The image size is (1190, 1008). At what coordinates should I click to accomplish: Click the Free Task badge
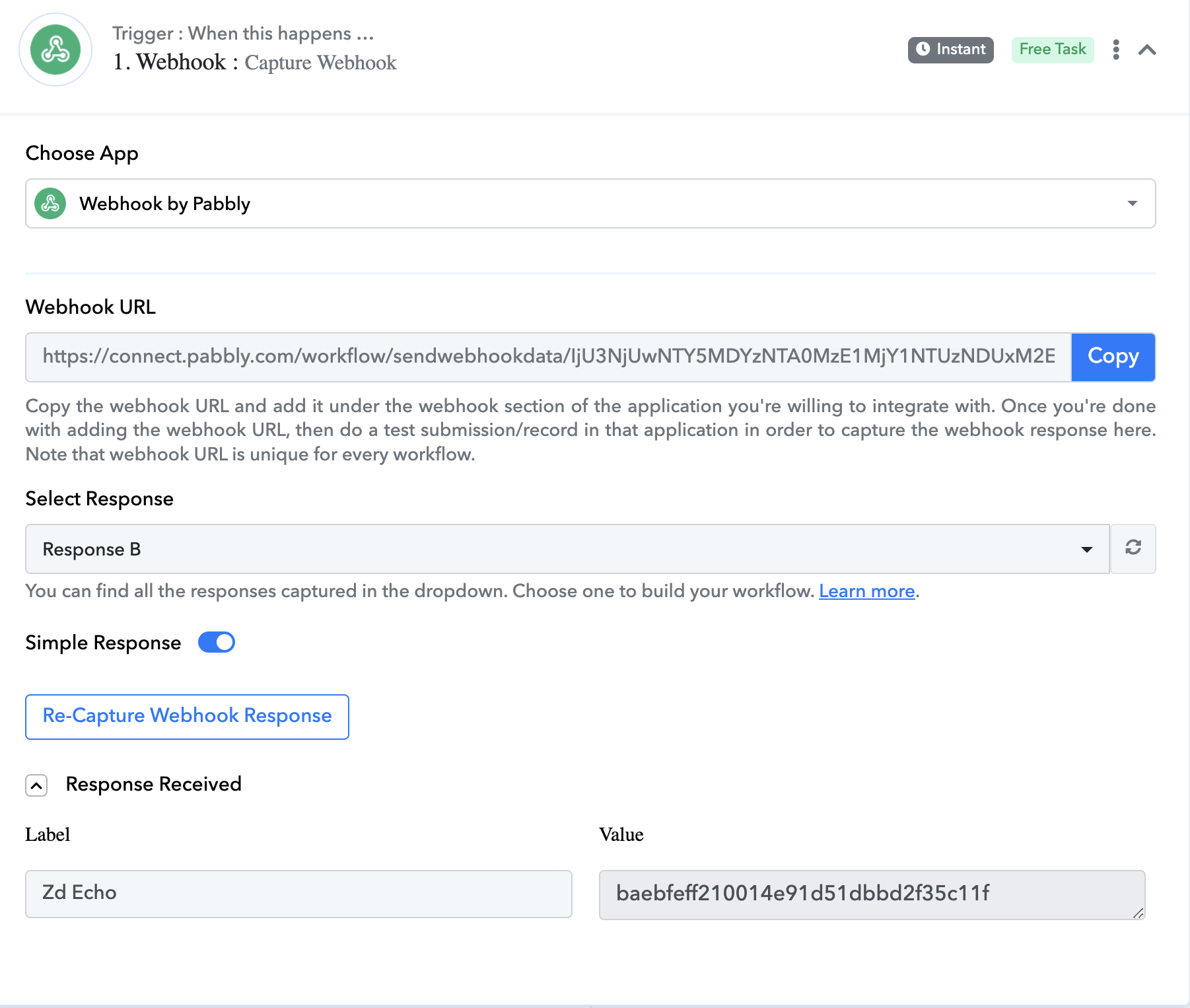click(x=1053, y=50)
